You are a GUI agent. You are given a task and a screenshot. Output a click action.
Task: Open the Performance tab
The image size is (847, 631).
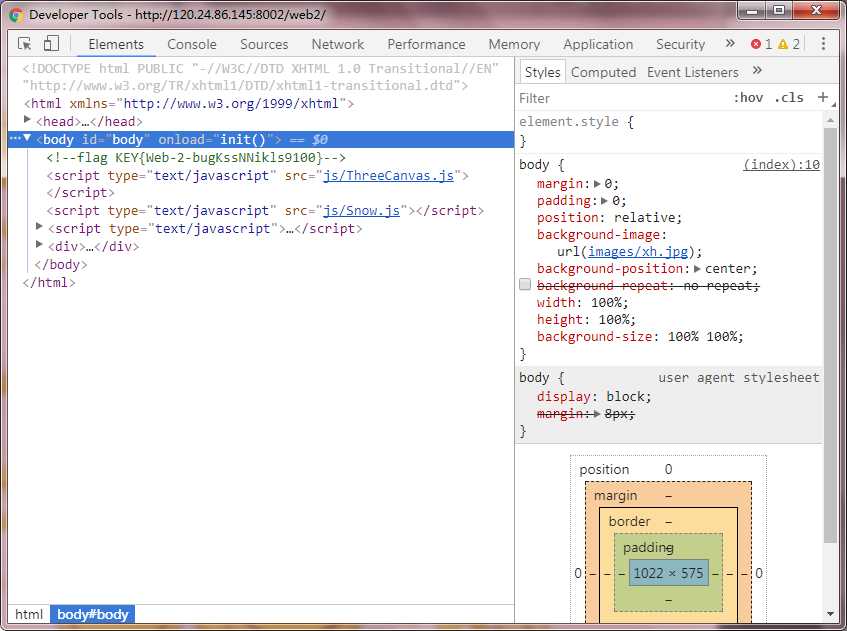point(426,44)
